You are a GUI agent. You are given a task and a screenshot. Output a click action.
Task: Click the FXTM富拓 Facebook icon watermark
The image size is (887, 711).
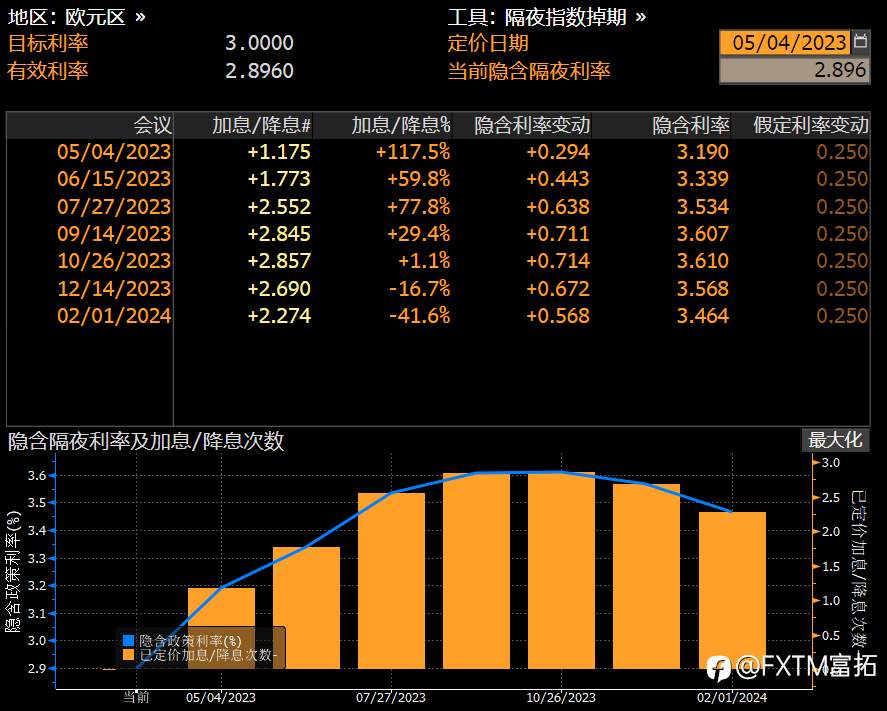(721, 668)
